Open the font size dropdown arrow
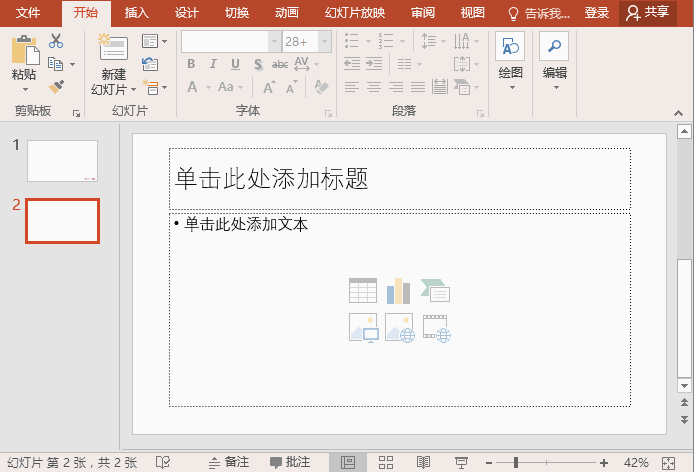 (x=324, y=42)
